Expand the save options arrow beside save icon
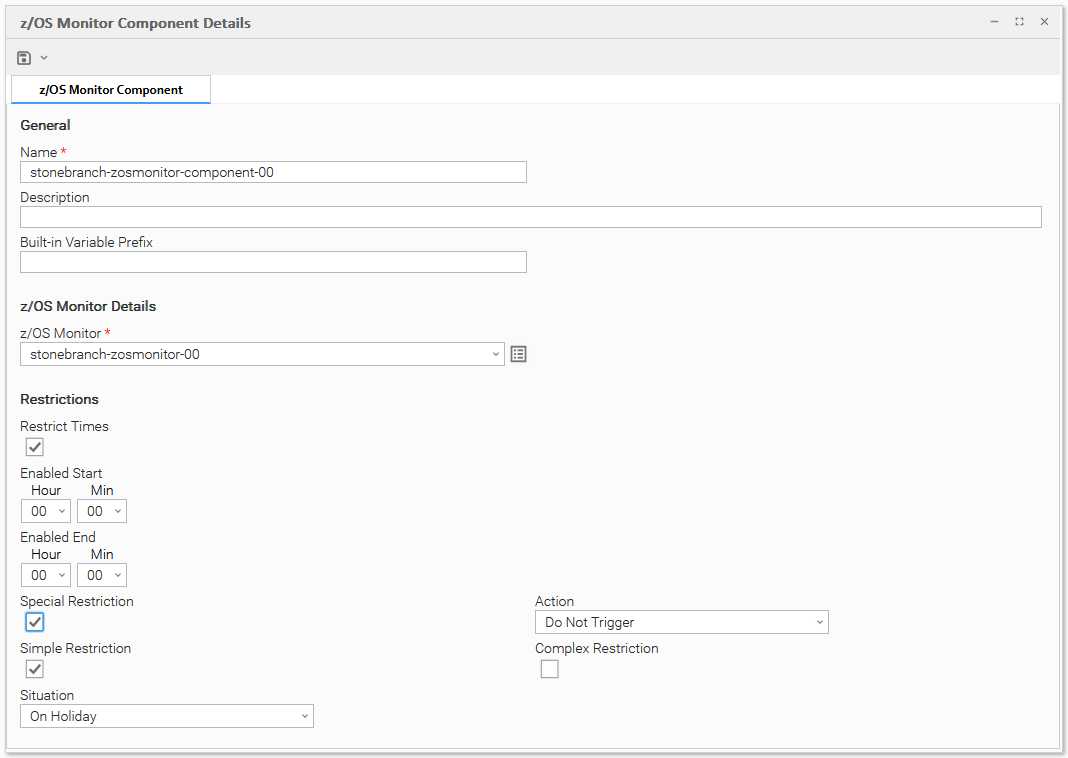1068x758 pixels. [x=44, y=58]
